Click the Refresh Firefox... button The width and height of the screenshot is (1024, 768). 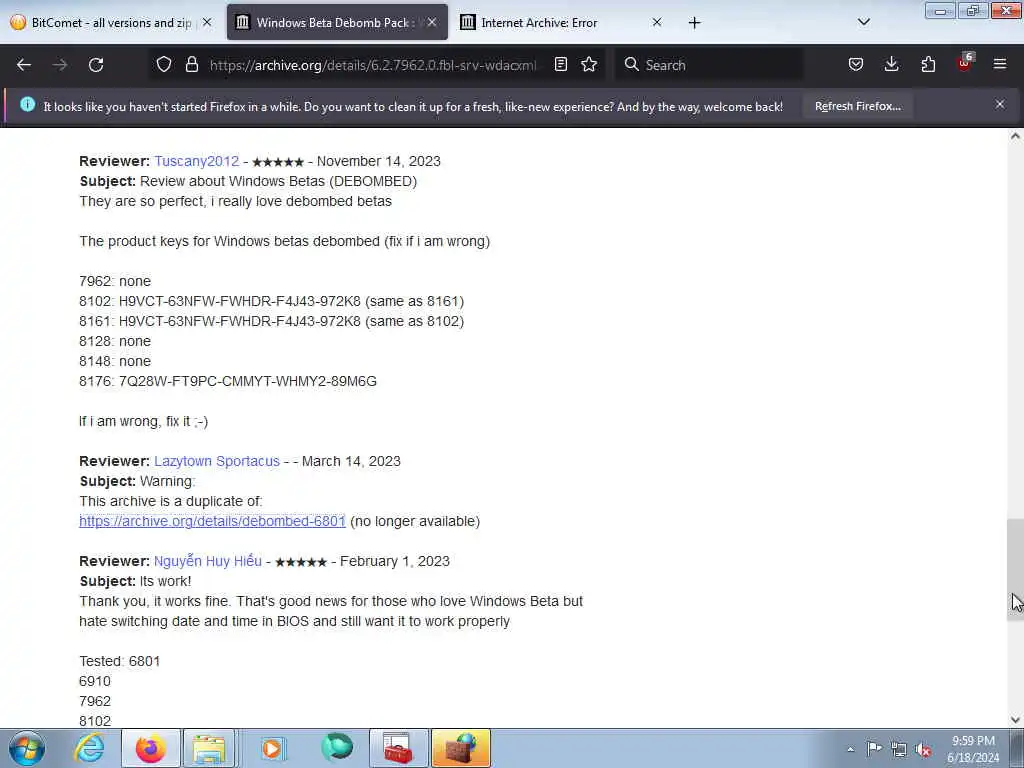coord(857,106)
